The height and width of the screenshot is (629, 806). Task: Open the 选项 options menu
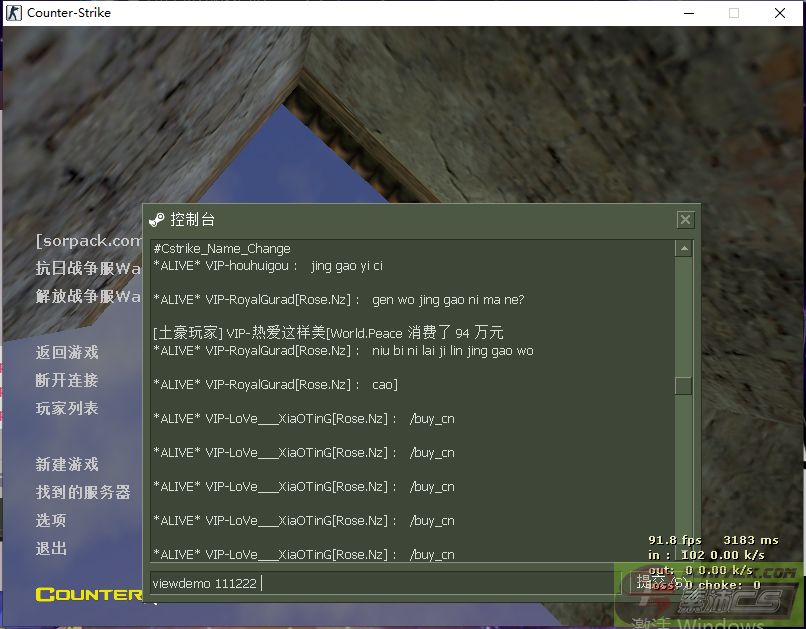51,521
